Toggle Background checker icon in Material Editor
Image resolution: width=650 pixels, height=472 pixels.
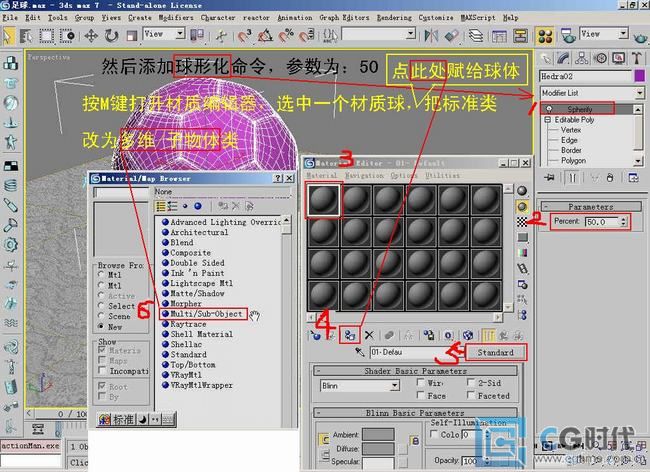[x=522, y=222]
